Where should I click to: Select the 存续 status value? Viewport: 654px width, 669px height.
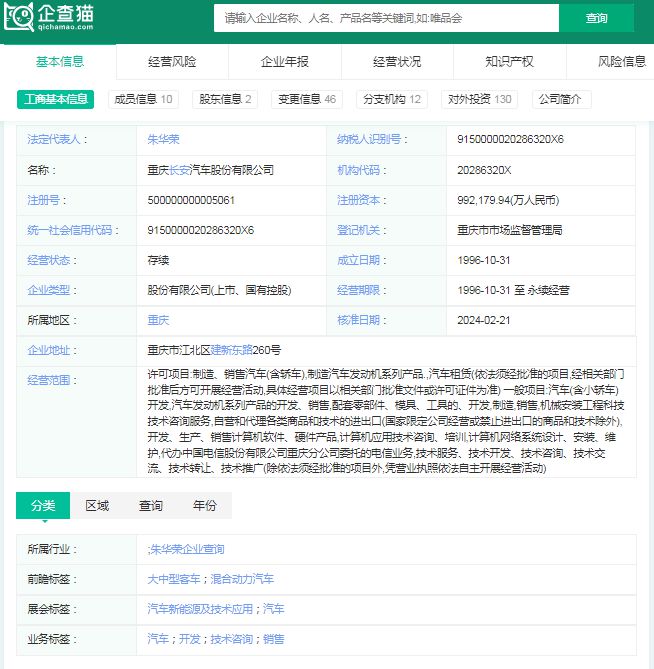pyautogui.click(x=158, y=260)
